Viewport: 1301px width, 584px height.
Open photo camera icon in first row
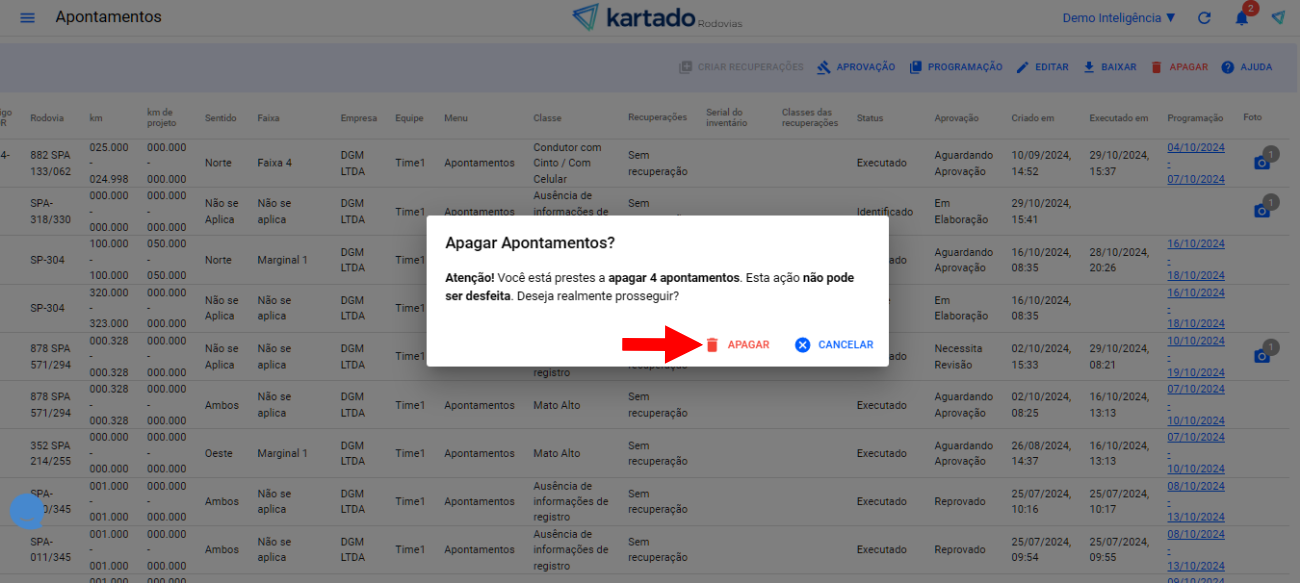tap(1262, 162)
